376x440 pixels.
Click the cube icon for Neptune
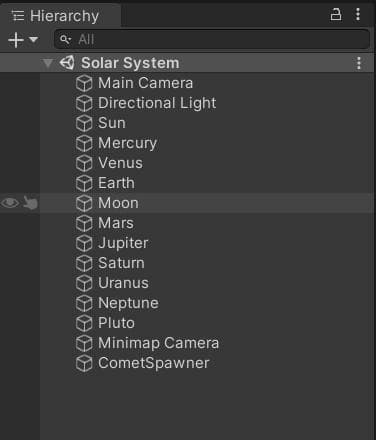84,303
